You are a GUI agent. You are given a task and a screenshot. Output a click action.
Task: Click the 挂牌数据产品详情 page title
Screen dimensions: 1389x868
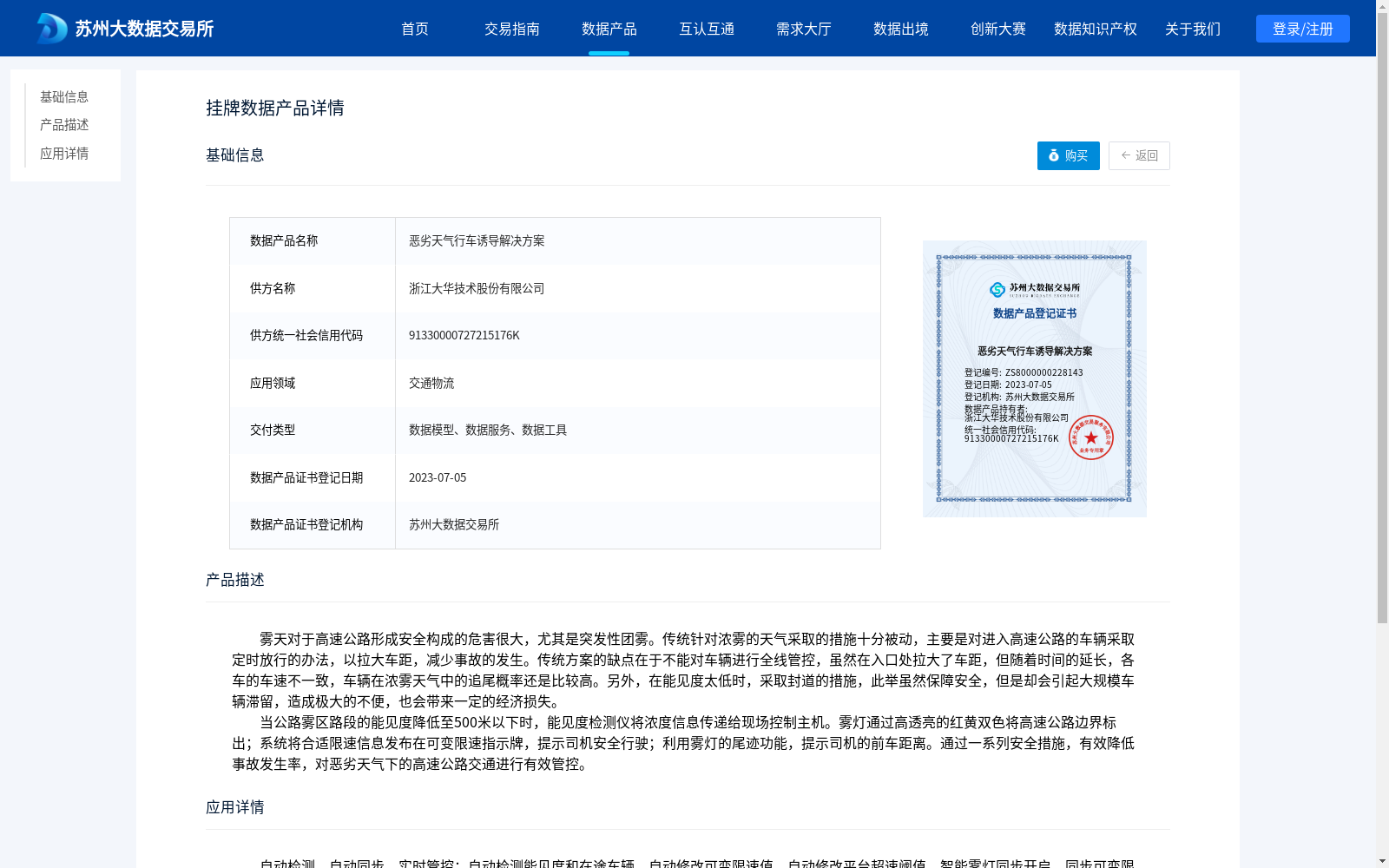click(x=275, y=108)
